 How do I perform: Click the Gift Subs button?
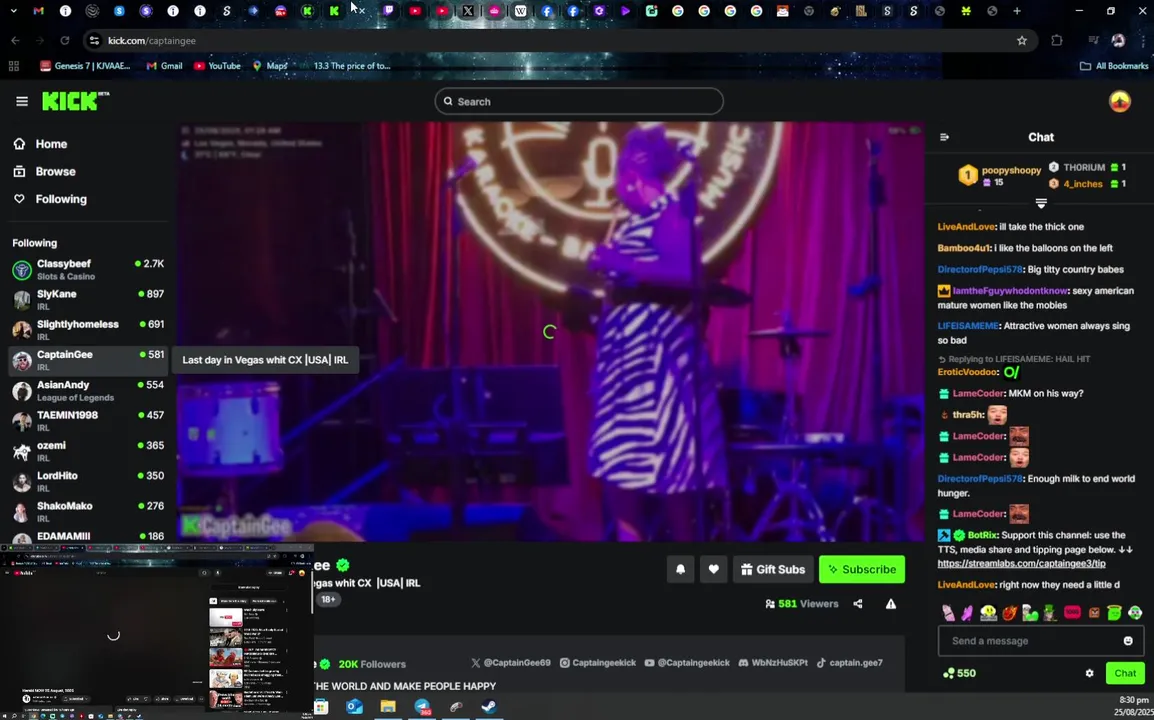coord(773,569)
